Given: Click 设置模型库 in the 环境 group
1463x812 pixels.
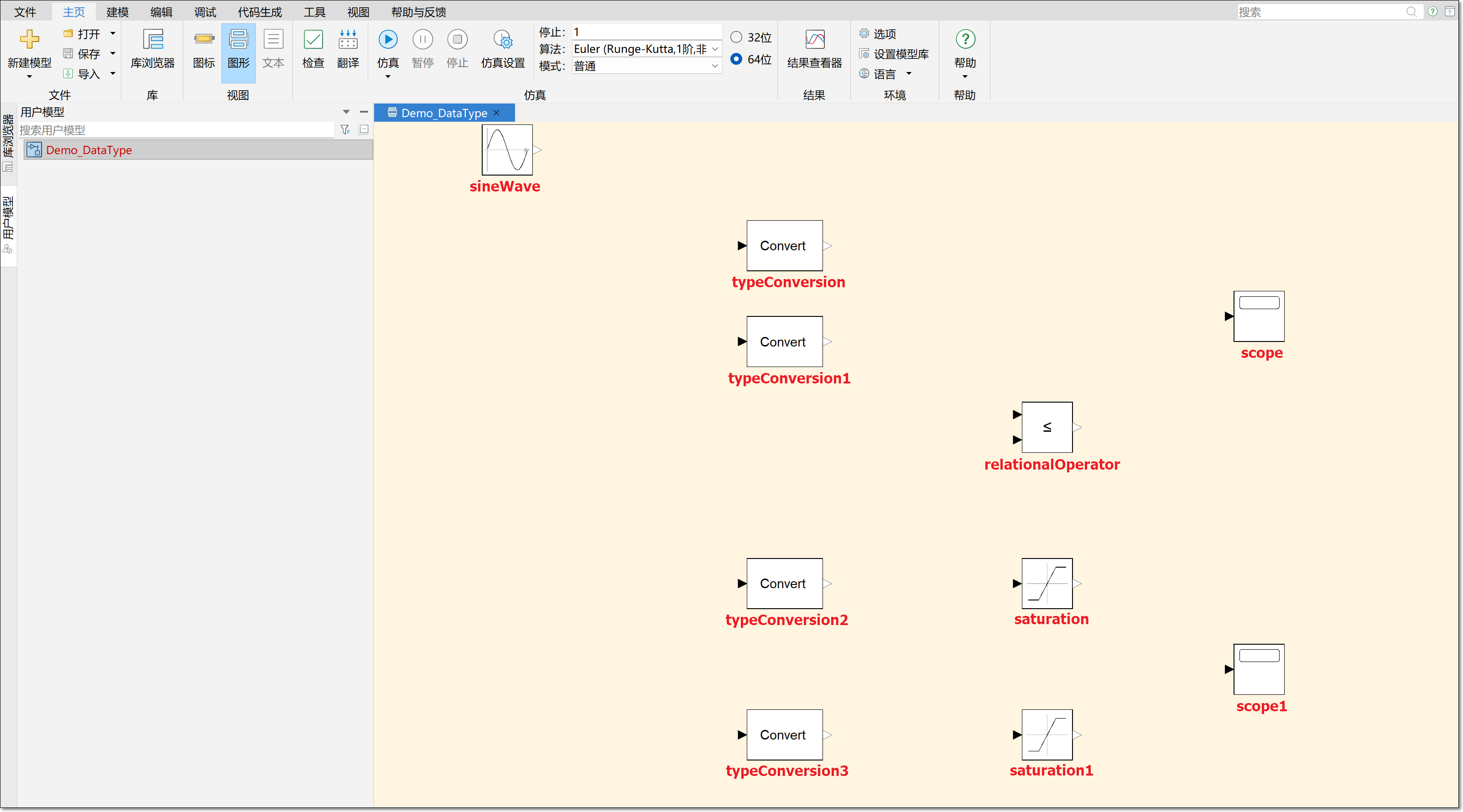Looking at the screenshot, I should (x=894, y=54).
